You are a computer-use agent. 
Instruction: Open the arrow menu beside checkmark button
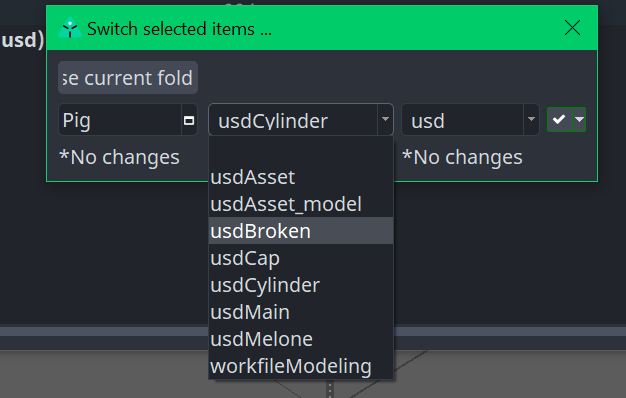579,119
